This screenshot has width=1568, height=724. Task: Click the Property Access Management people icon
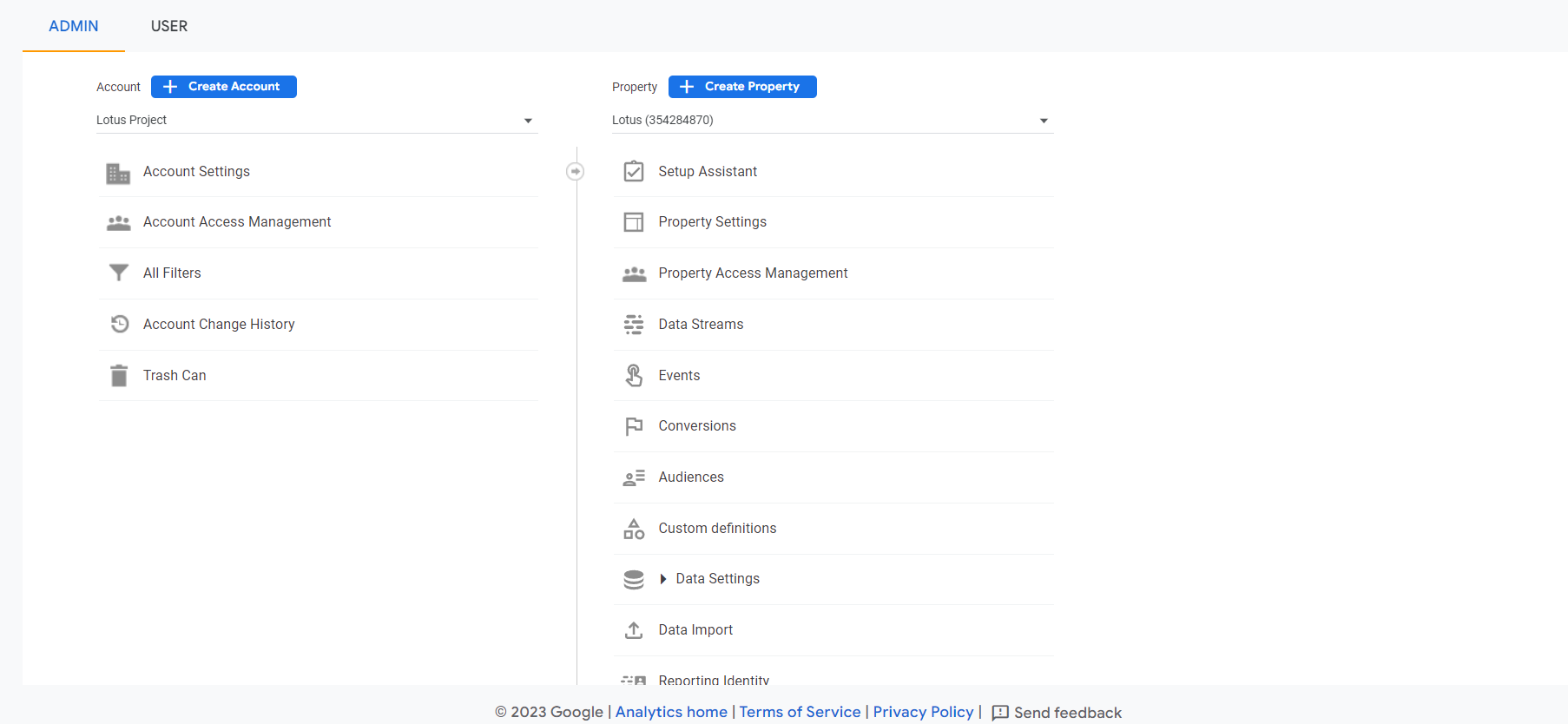[634, 274]
